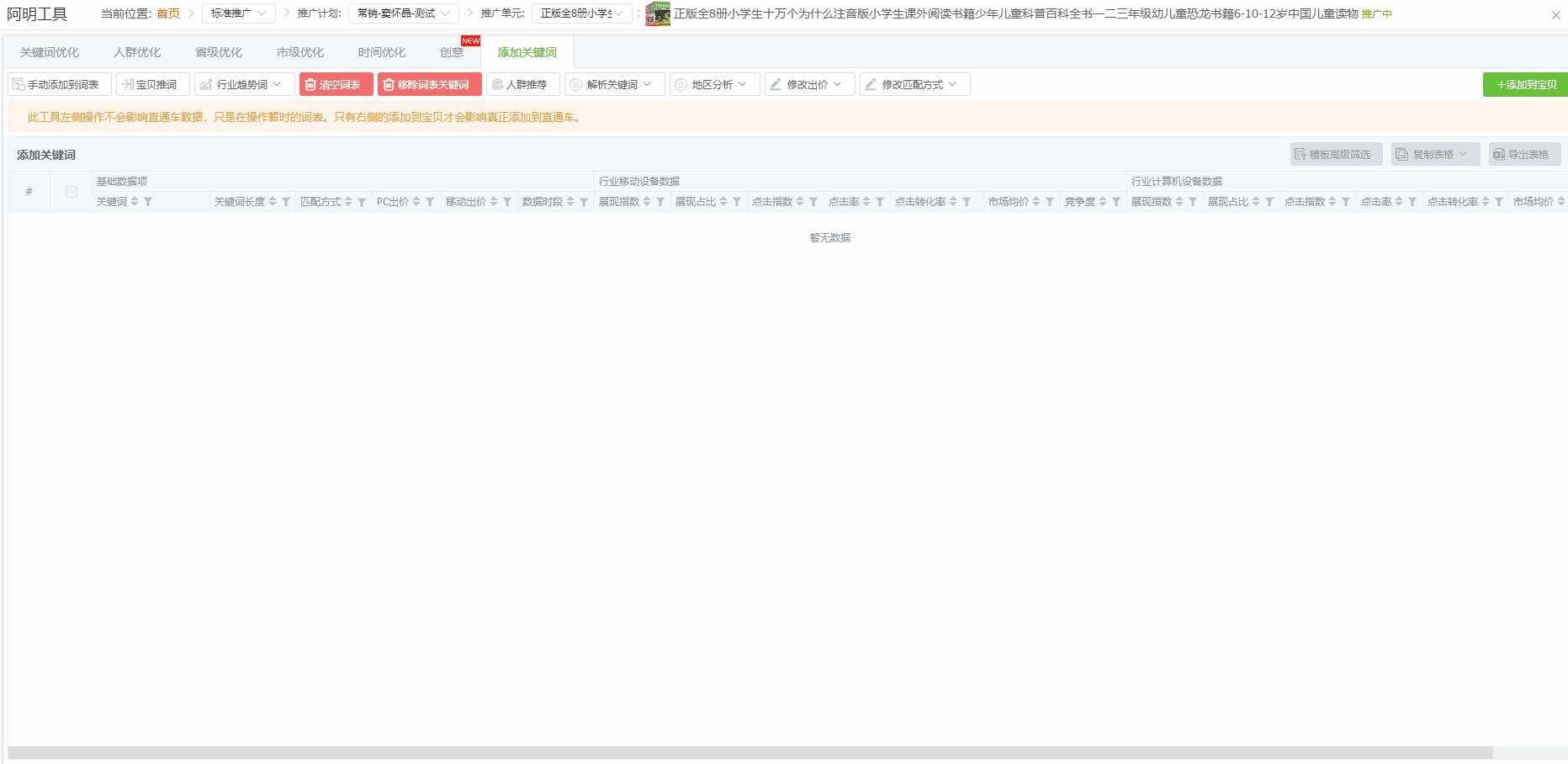Filter the 匹配方式 column
The image size is (1568, 764).
tap(362, 202)
